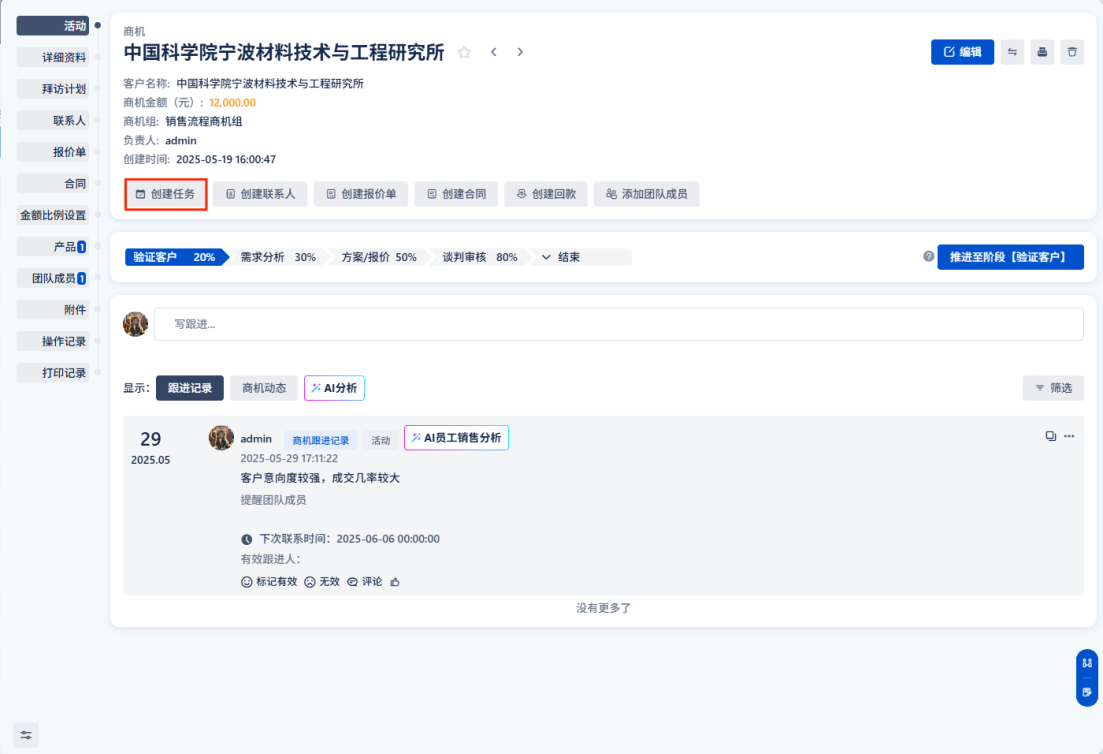Click 添加团队成员 button
Screen dimensions: 1103x754
(x=646, y=194)
